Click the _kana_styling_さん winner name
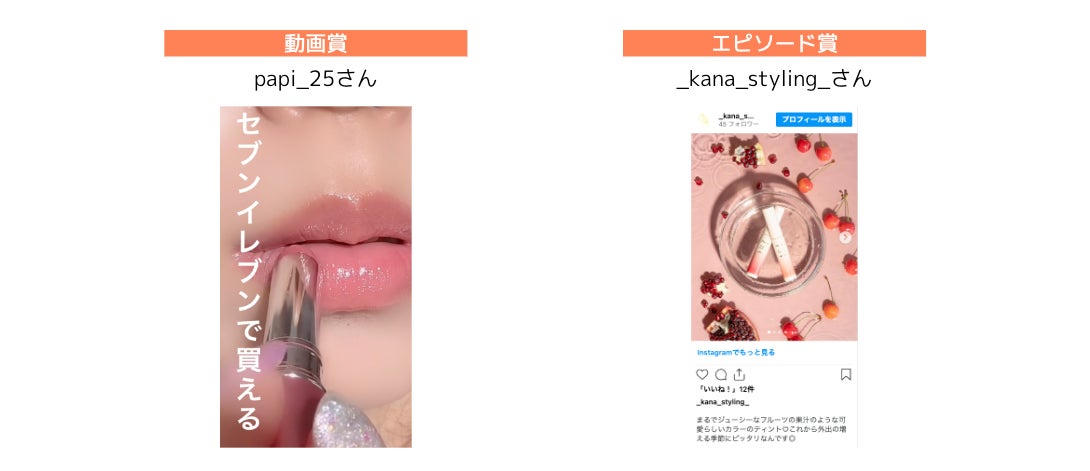This screenshot has height=471, width=1090. pyautogui.click(x=774, y=80)
